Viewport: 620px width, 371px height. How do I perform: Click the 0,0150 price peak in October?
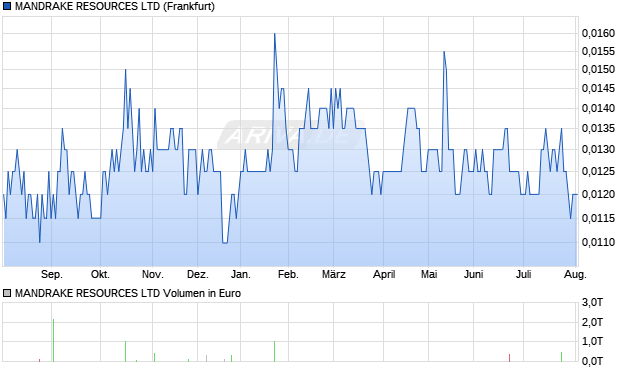coord(125,70)
